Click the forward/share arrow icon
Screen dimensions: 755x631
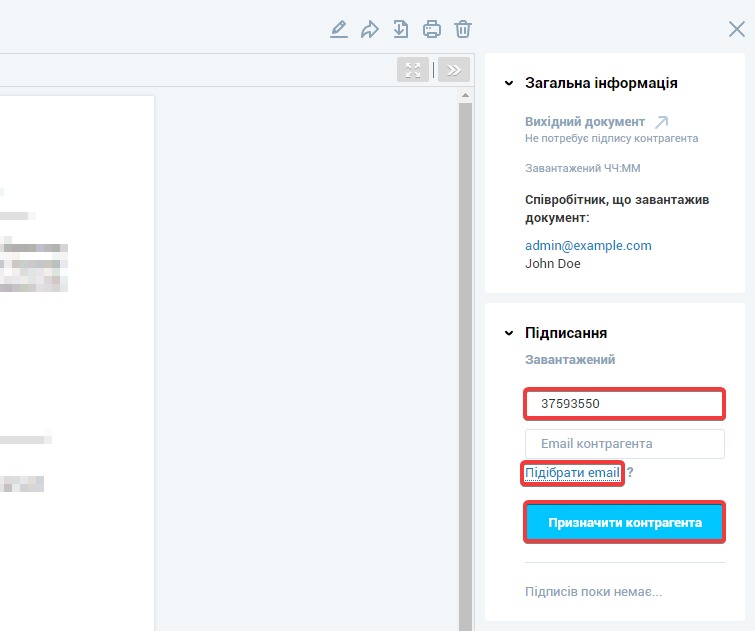tap(370, 29)
